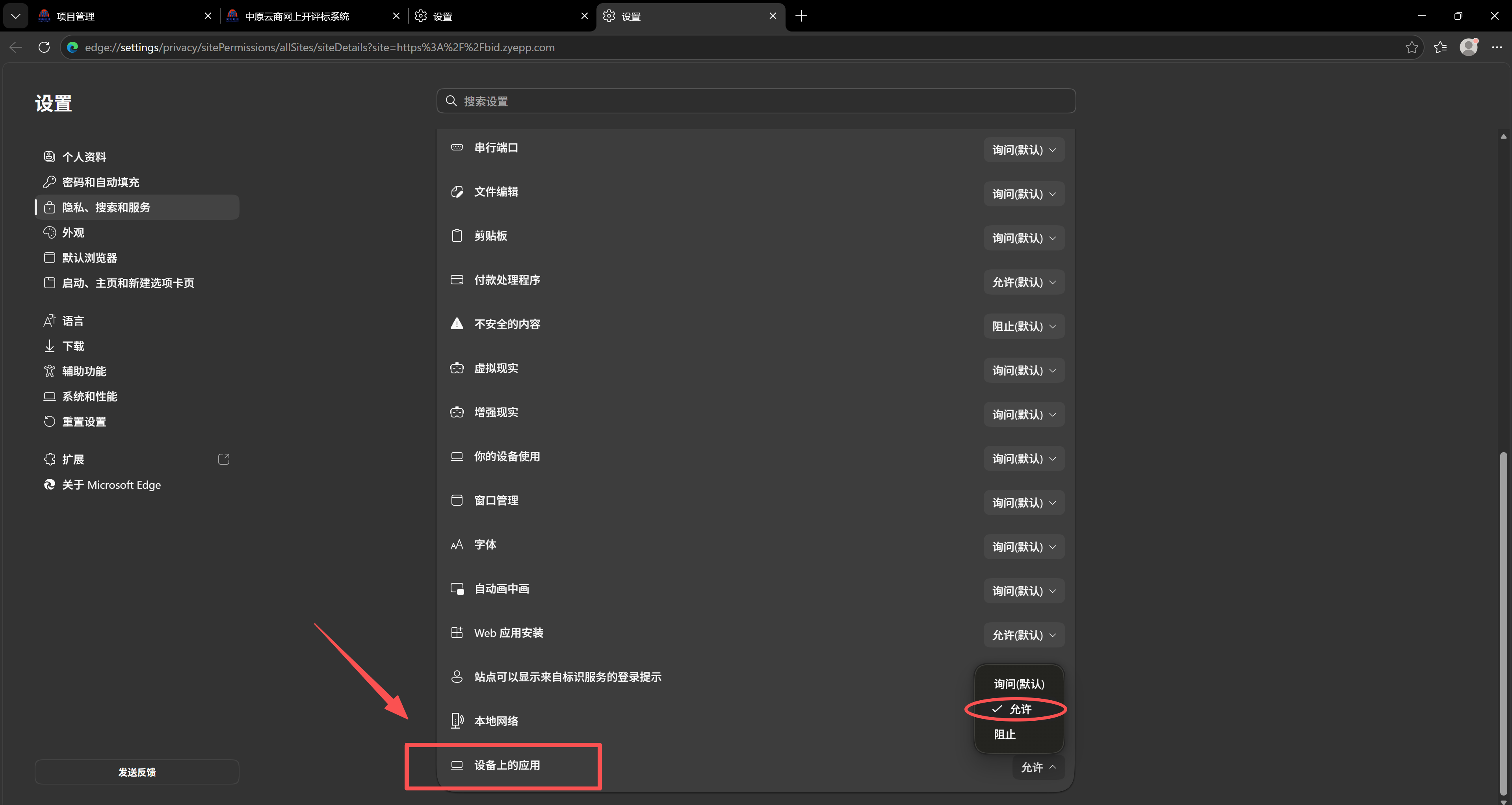Expand the 剪贴板 permission dropdown
Screen dimensions: 1512x805
(x=1023, y=238)
